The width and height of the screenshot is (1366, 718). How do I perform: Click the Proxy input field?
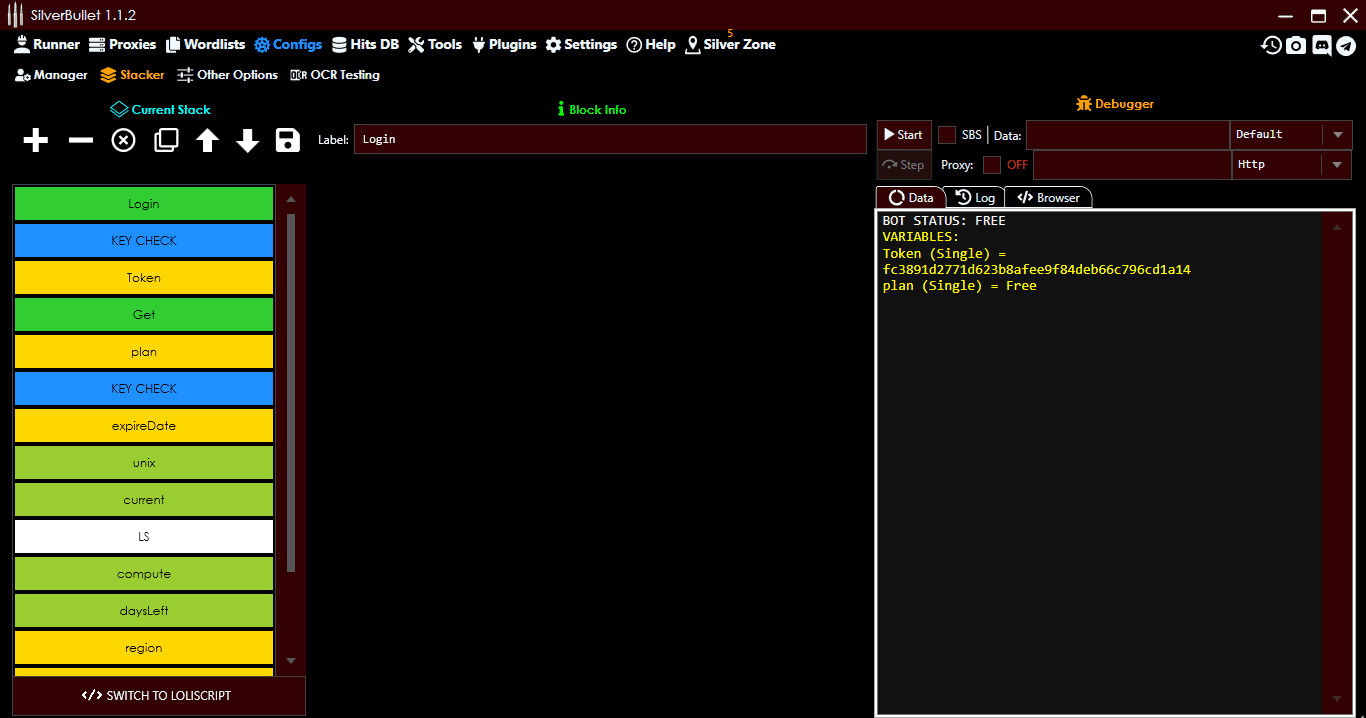[1132, 165]
